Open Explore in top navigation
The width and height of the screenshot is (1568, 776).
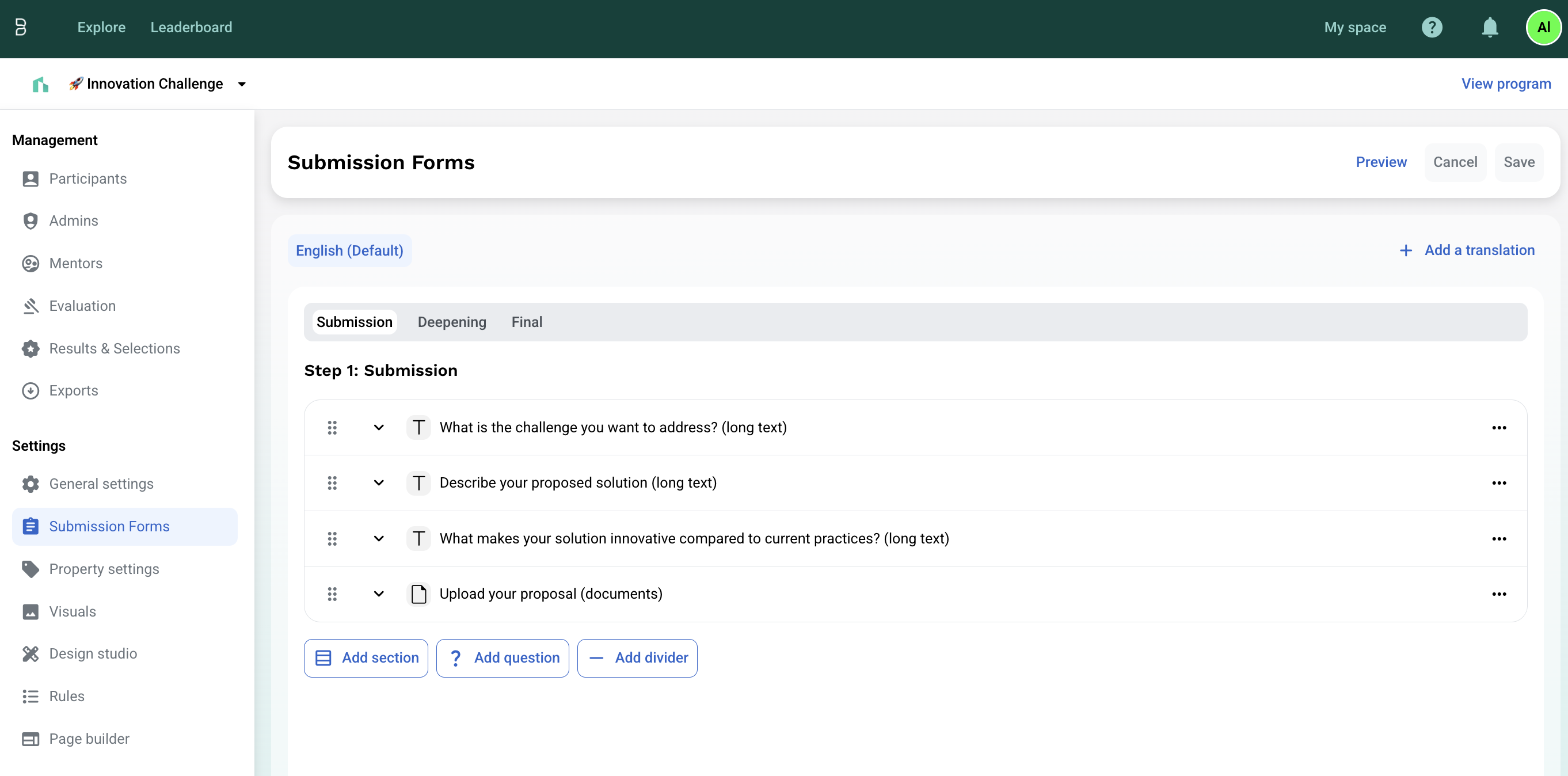click(101, 28)
